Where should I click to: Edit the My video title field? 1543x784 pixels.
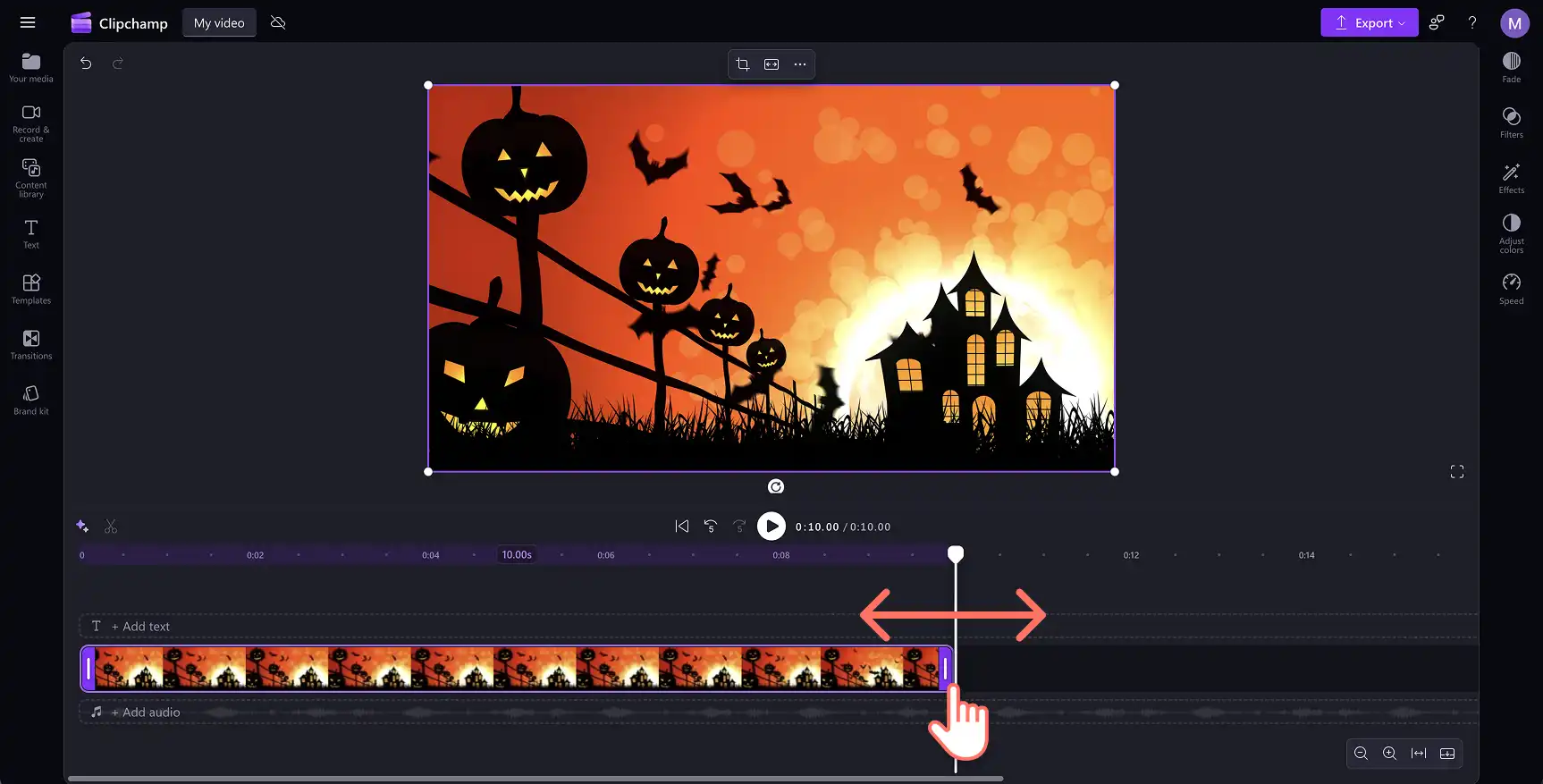point(219,23)
